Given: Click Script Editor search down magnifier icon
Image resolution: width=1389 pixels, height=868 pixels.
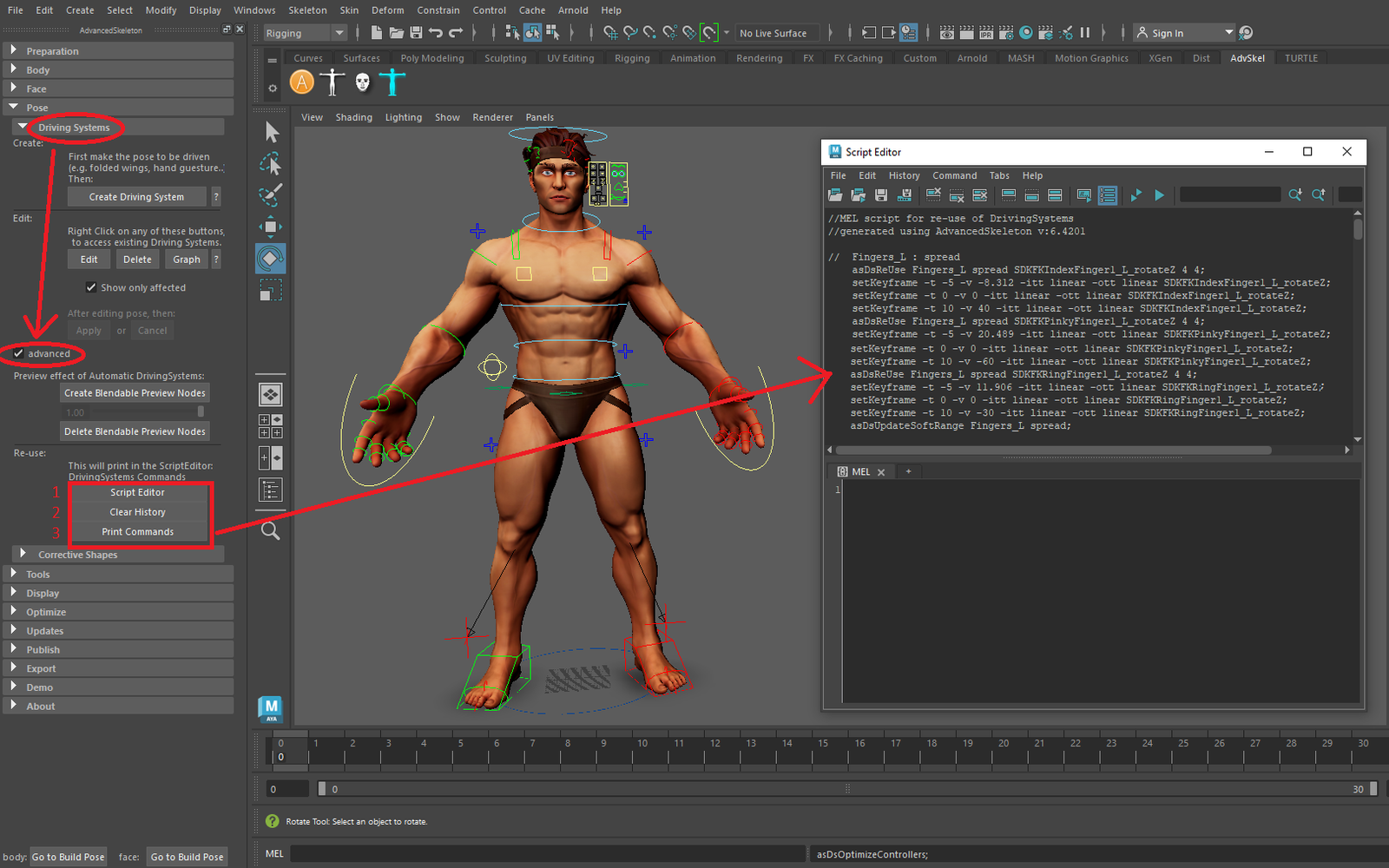Looking at the screenshot, I should (x=1295, y=195).
